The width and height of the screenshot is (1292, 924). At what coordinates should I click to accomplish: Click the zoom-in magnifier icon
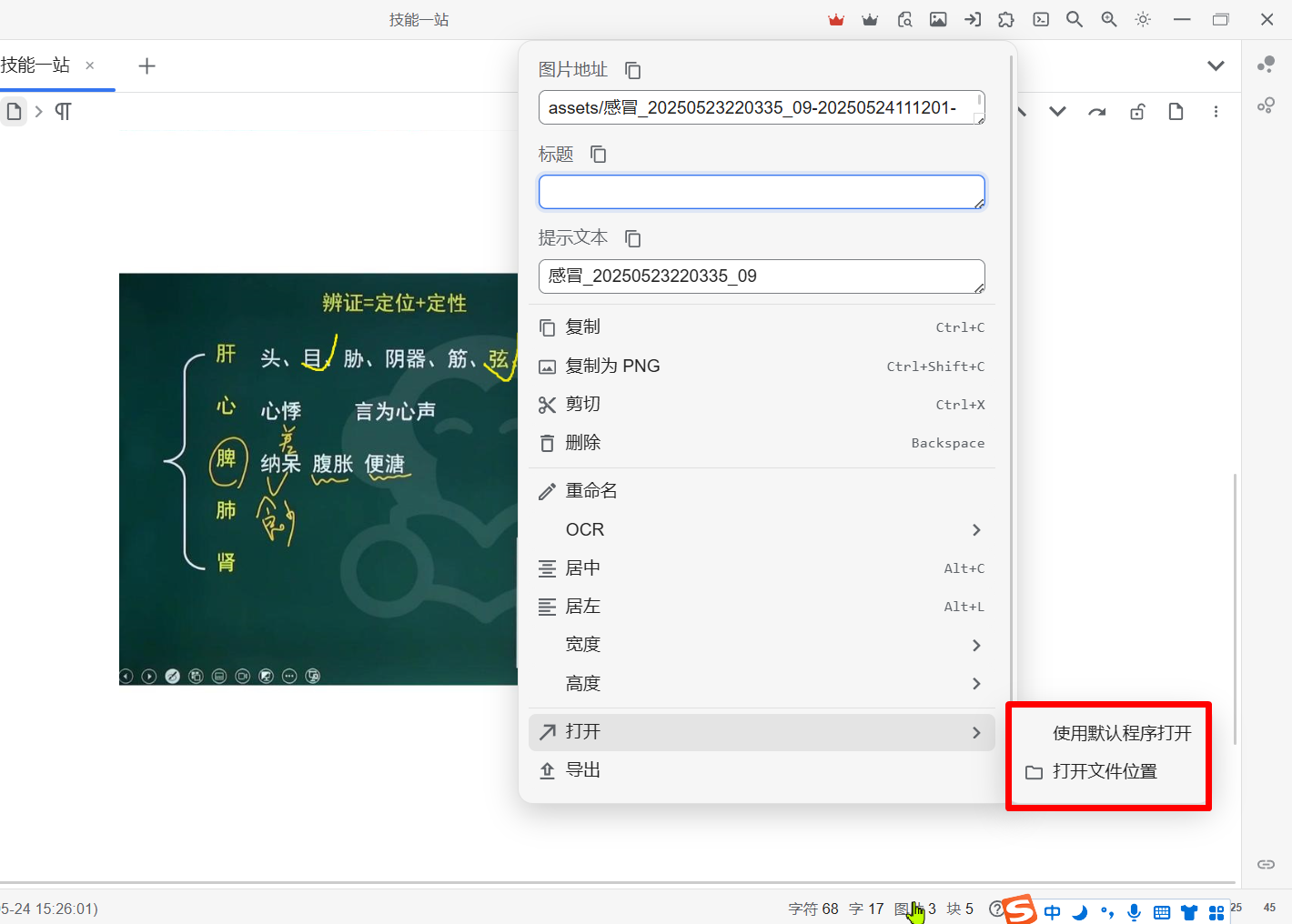tap(1109, 20)
